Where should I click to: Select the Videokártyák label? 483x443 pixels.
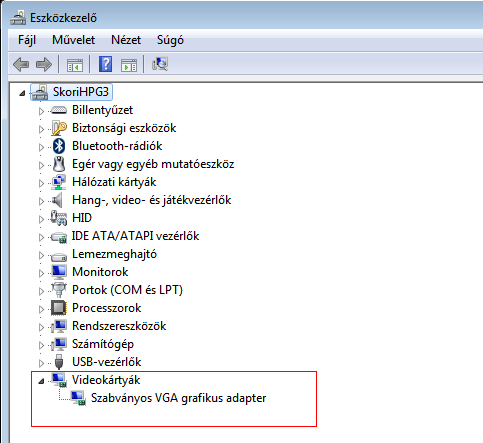106,380
